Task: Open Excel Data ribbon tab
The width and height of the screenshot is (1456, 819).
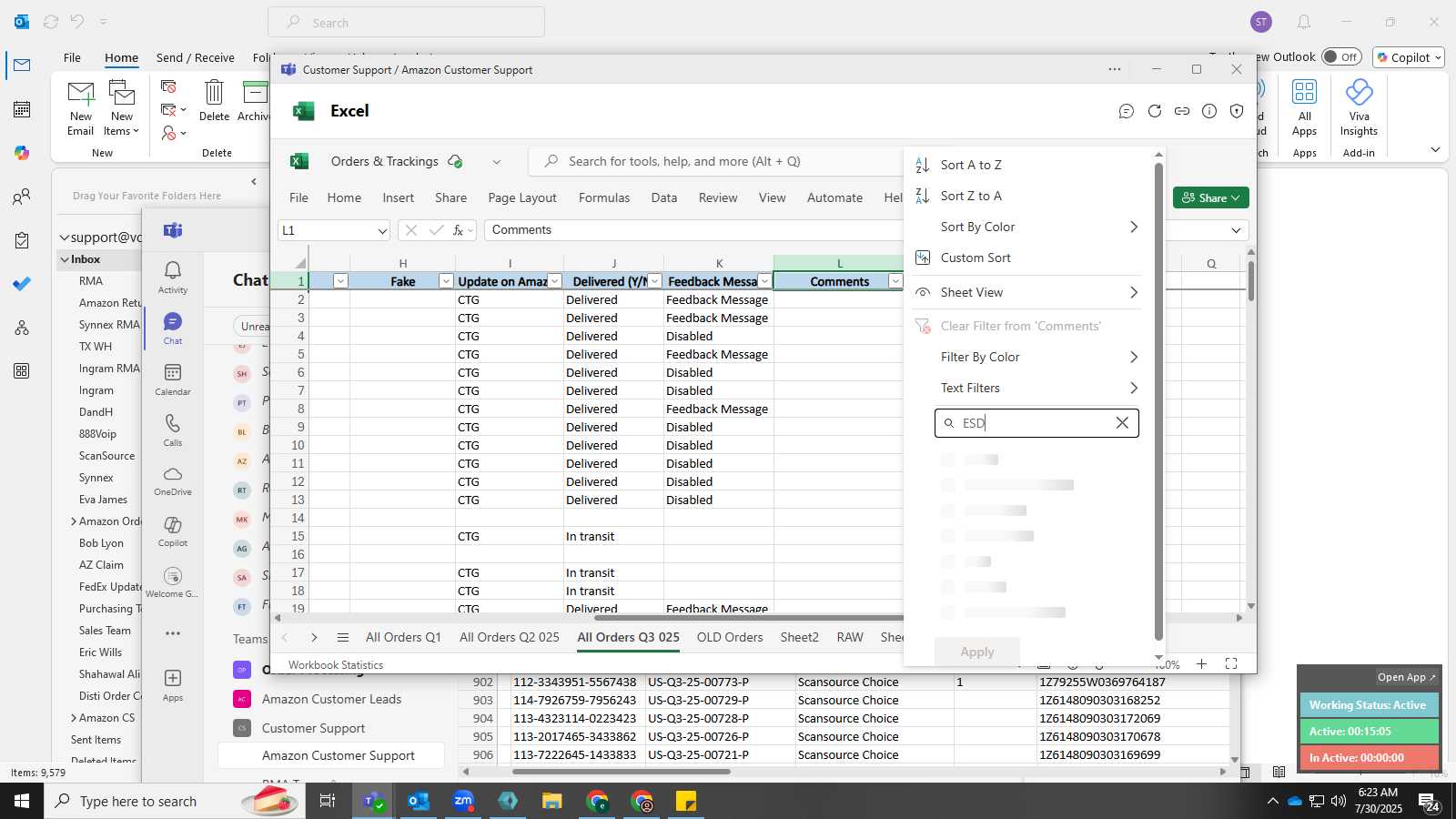Action: coord(664,197)
